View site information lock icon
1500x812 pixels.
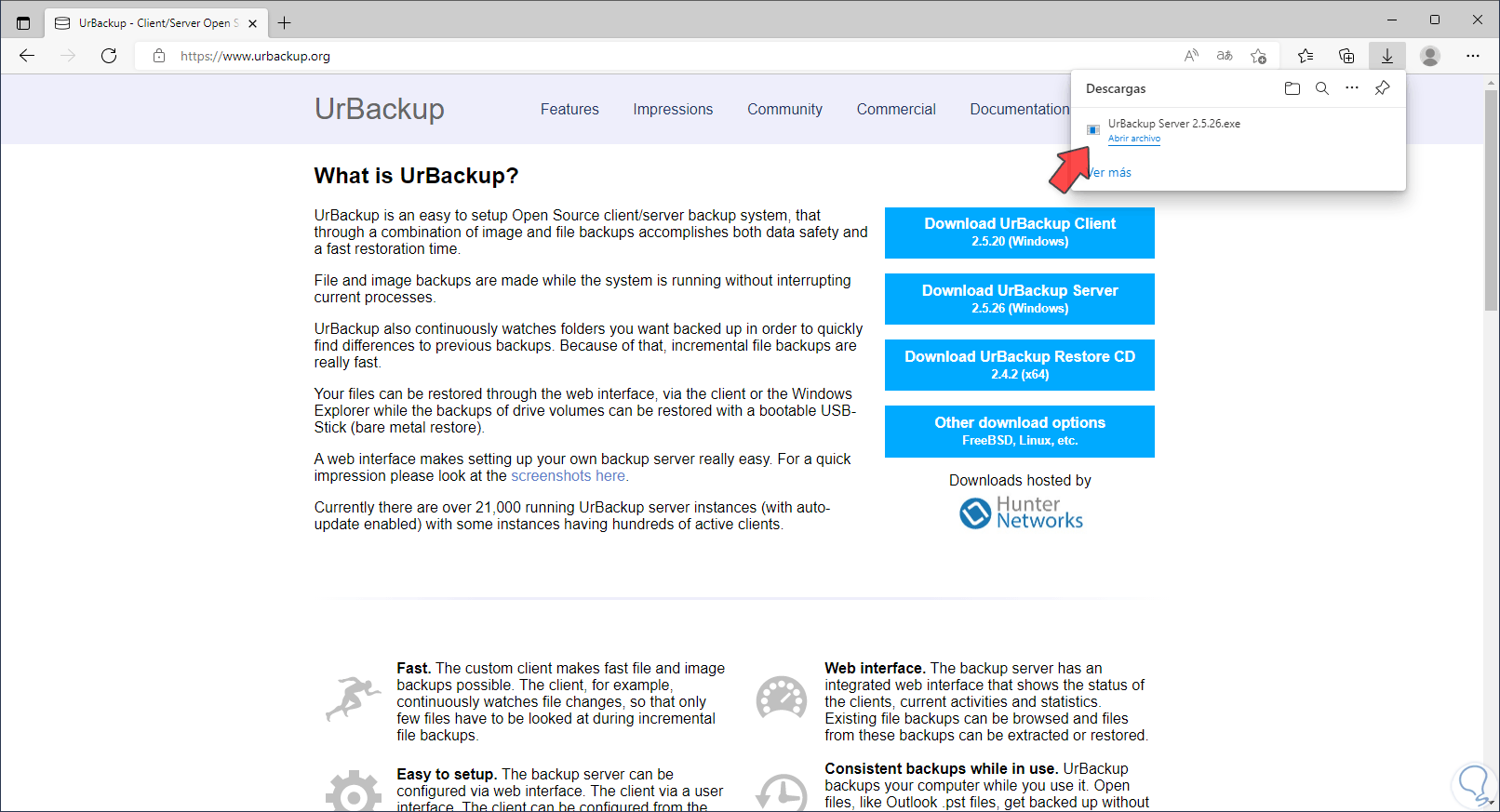pos(159,56)
